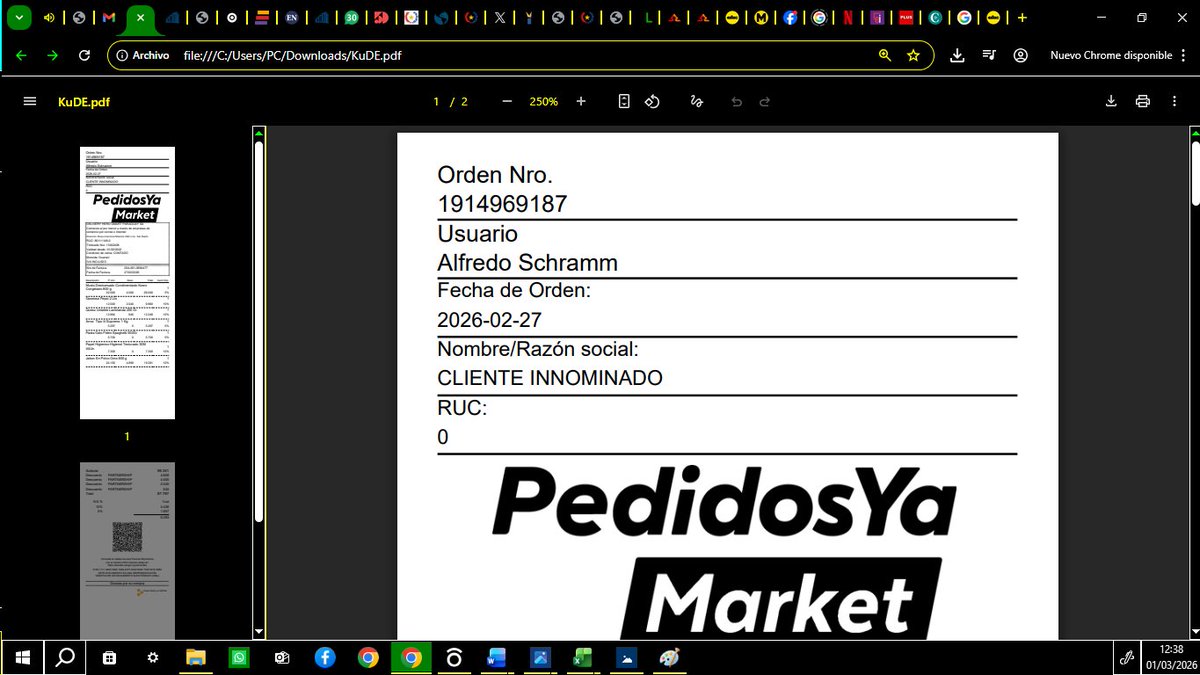Screen dimensions: 1200x675
Task: Click the name Alfredo Schramm
Action: click(x=527, y=263)
